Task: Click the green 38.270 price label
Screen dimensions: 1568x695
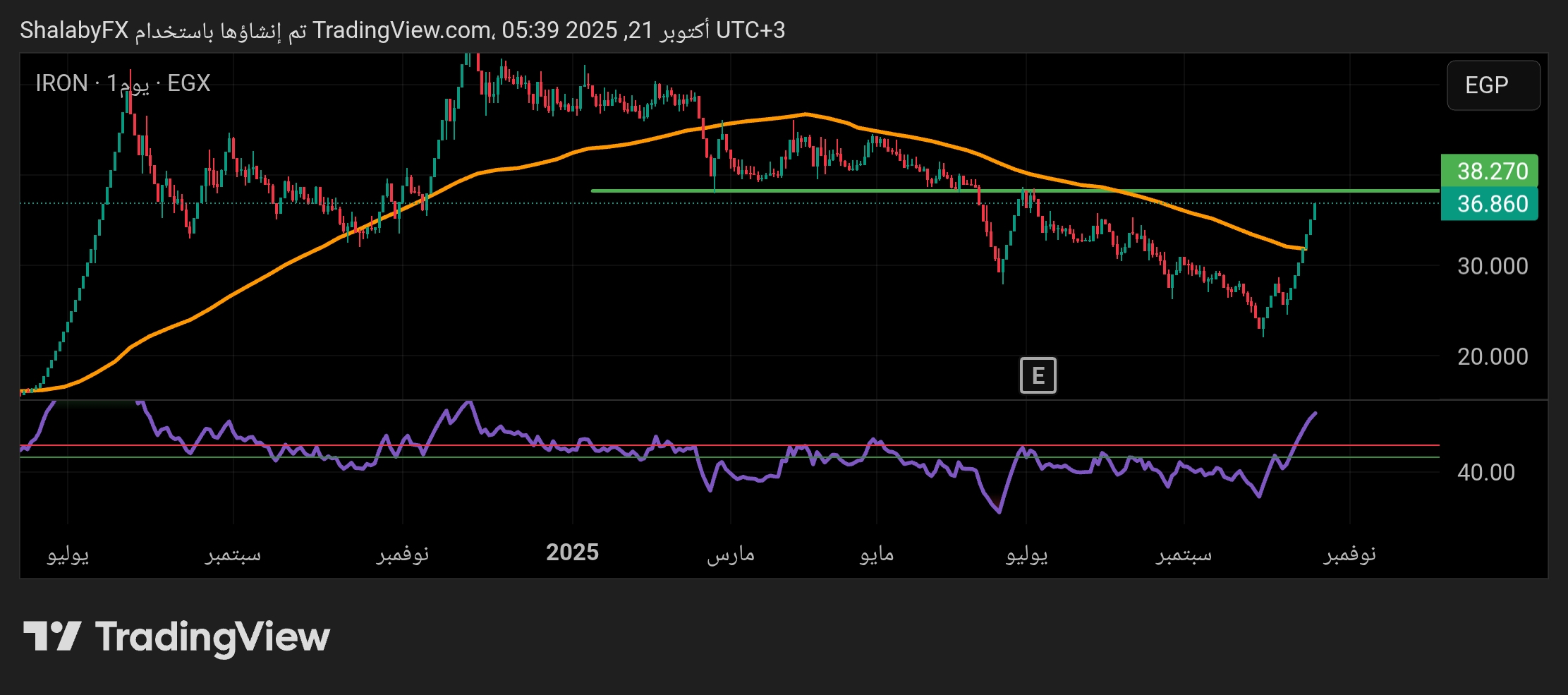Action: (1489, 171)
